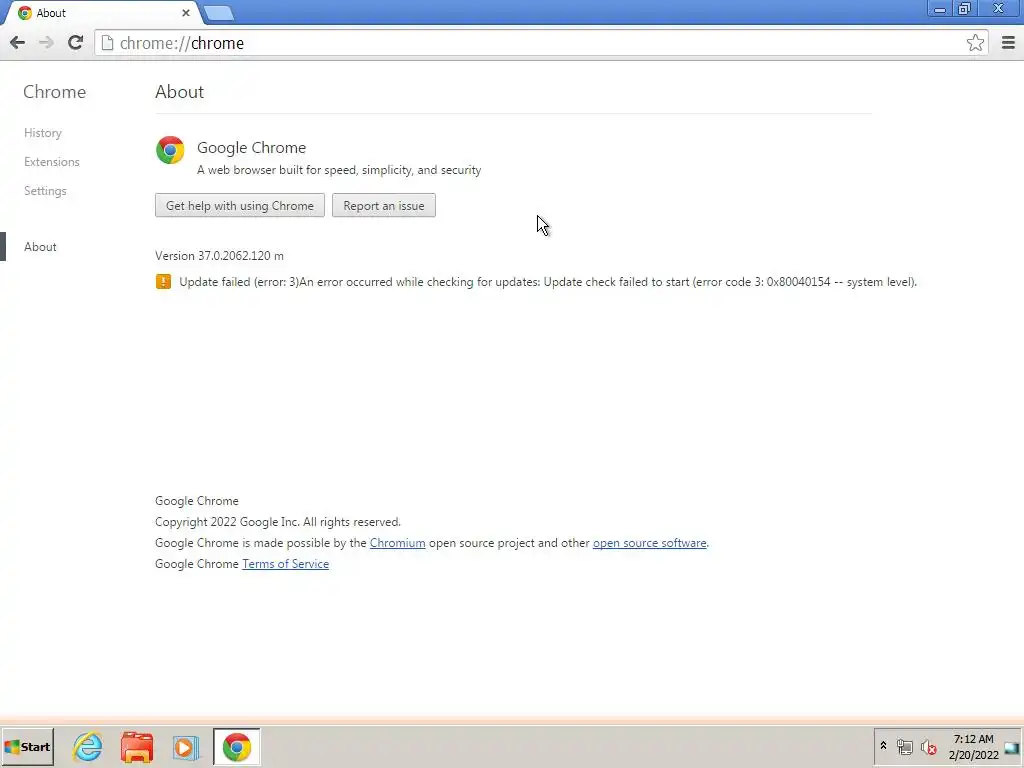Image resolution: width=1024 pixels, height=768 pixels.
Task: Bookmark this page with the star icon
Action: pos(975,43)
